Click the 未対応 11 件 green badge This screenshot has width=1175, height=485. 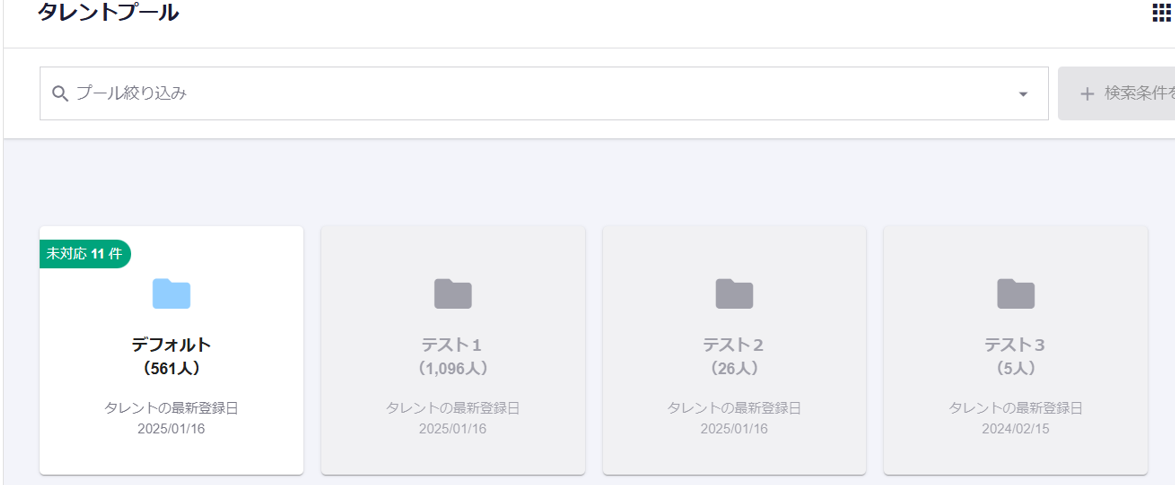point(85,254)
